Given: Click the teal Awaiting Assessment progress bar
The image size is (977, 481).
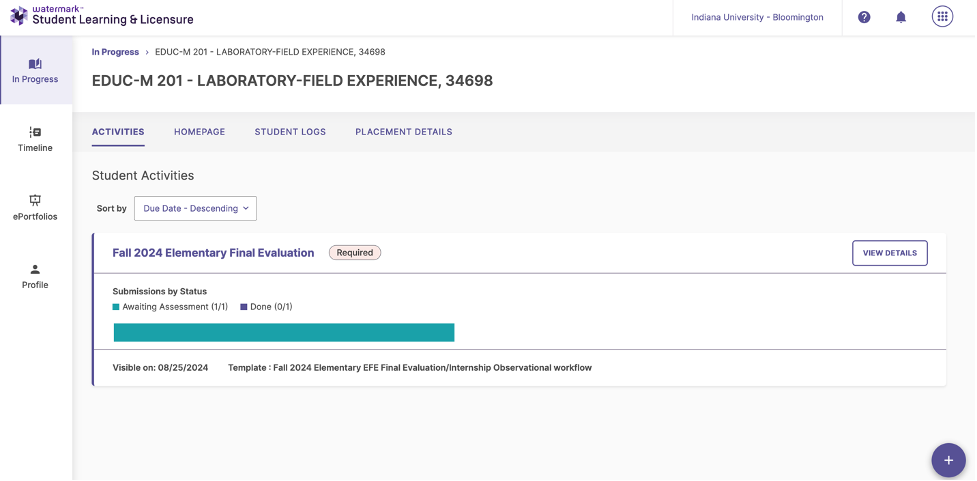Looking at the screenshot, I should 284,332.
